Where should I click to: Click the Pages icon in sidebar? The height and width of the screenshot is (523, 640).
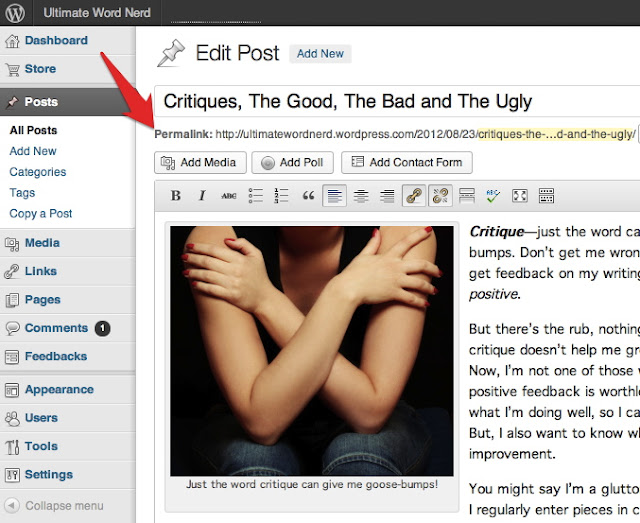(x=12, y=300)
